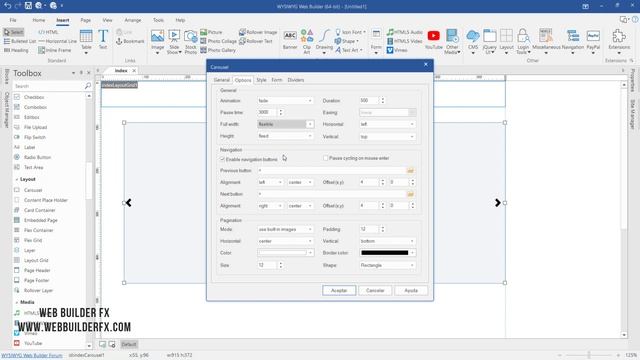The height and width of the screenshot is (360, 640).
Task: Select the Text tool in ribbon
Action: pos(103,39)
